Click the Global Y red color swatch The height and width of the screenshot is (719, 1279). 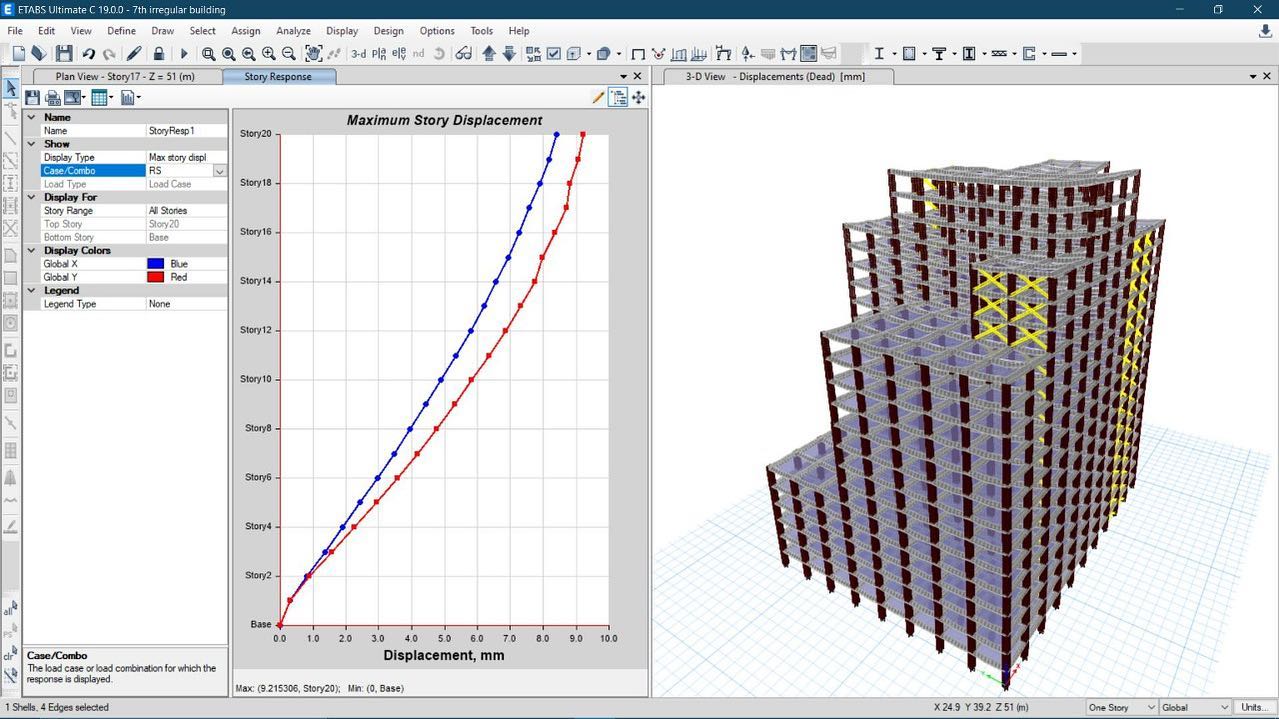coord(155,277)
